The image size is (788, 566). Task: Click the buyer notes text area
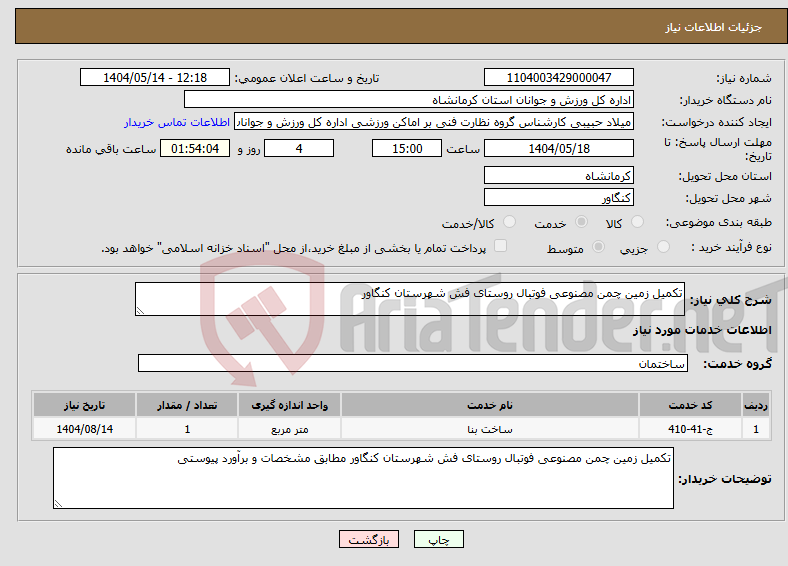click(363, 478)
